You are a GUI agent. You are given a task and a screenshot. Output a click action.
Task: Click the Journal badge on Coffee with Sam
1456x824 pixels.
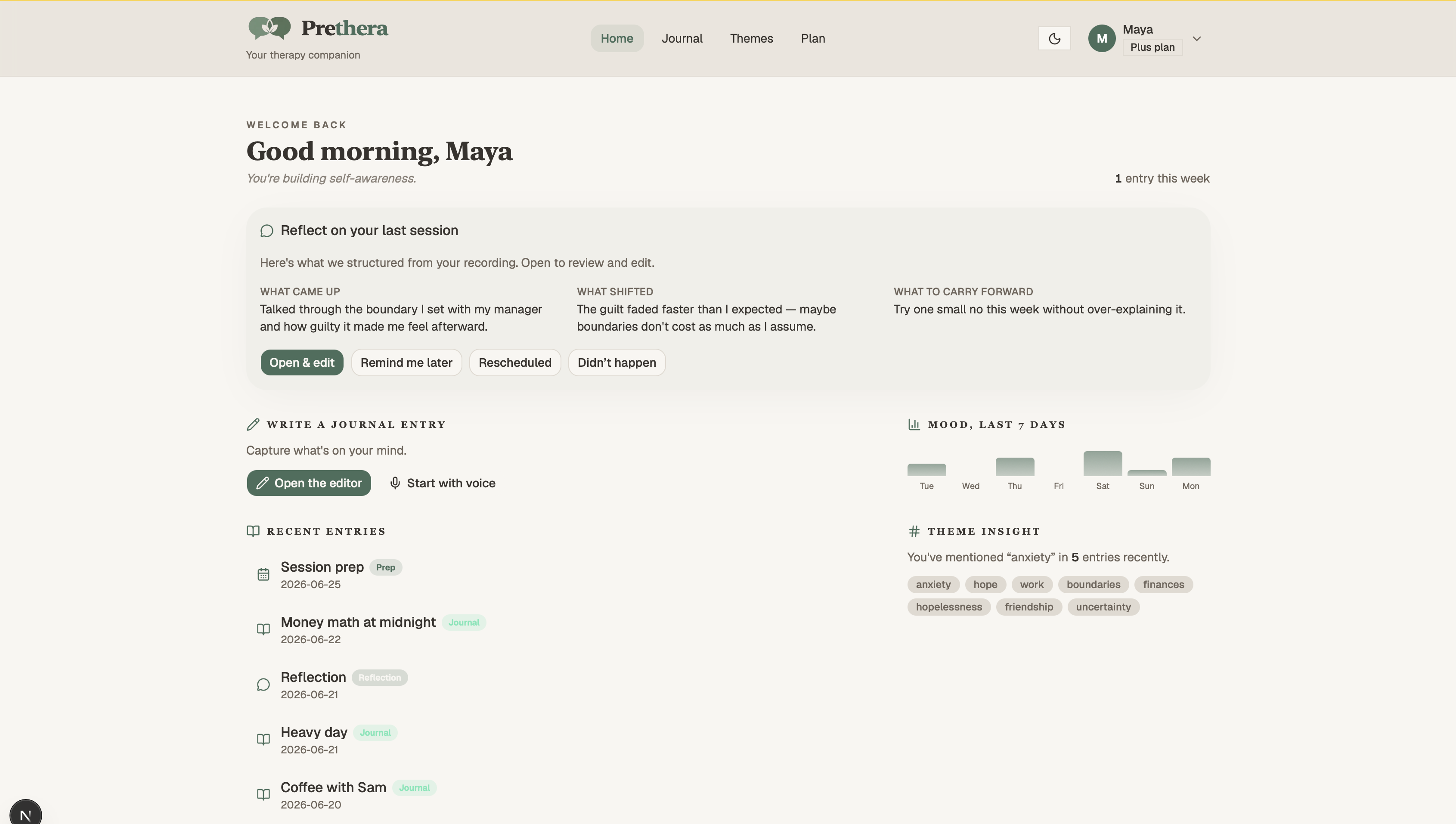(414, 788)
